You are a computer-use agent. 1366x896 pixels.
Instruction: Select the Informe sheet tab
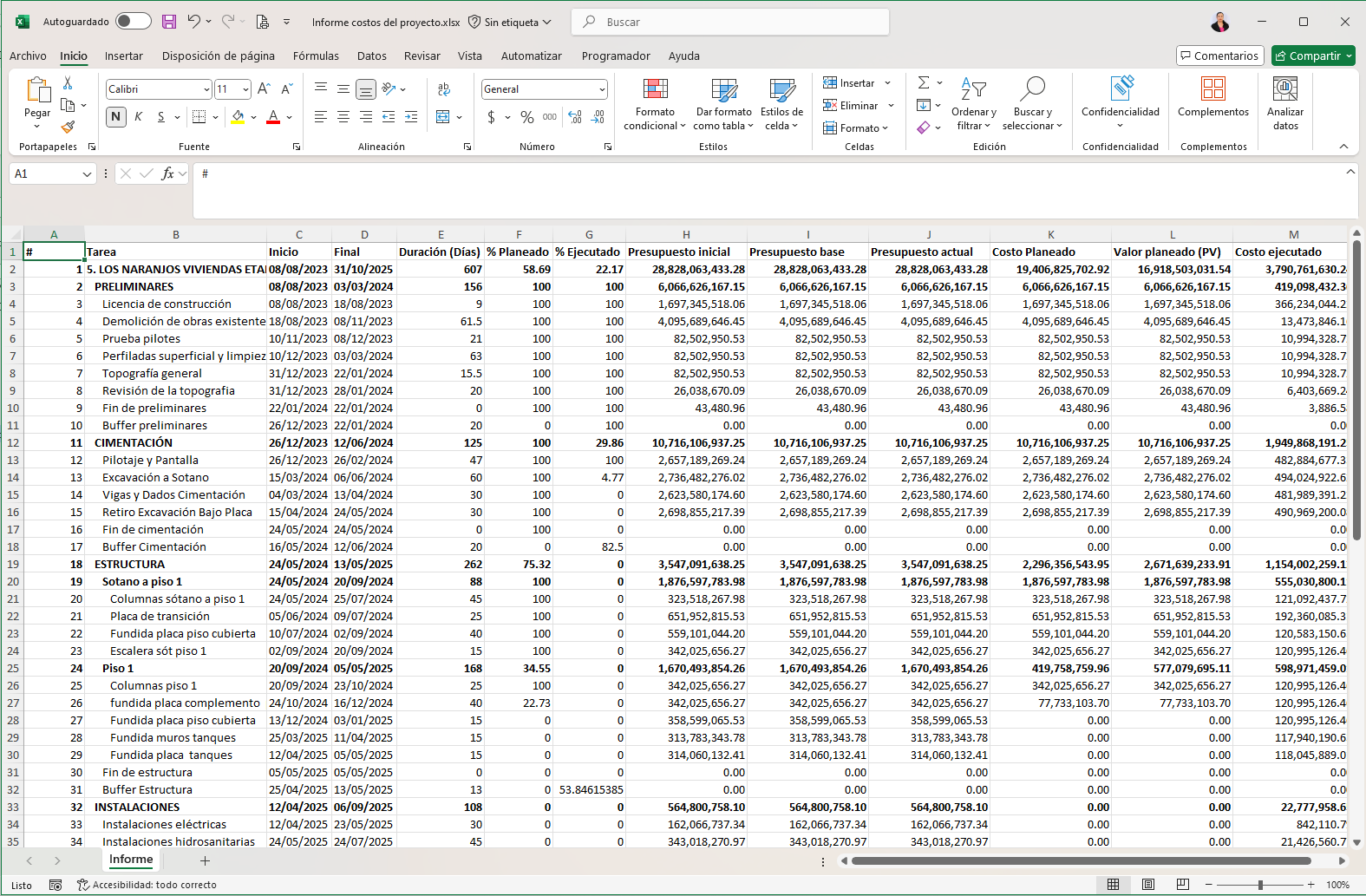131,860
